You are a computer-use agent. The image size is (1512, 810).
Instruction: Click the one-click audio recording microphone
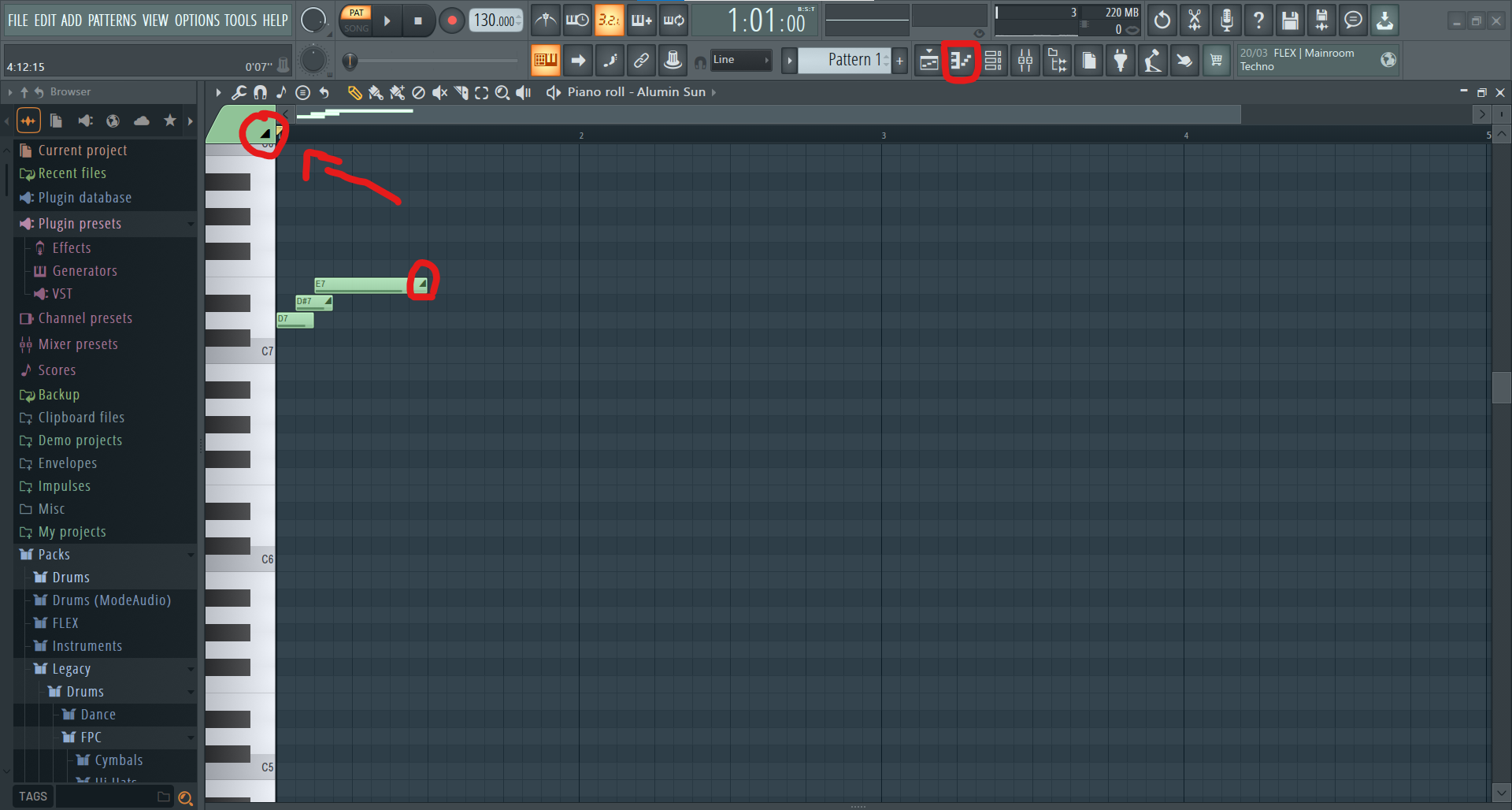coord(1226,20)
